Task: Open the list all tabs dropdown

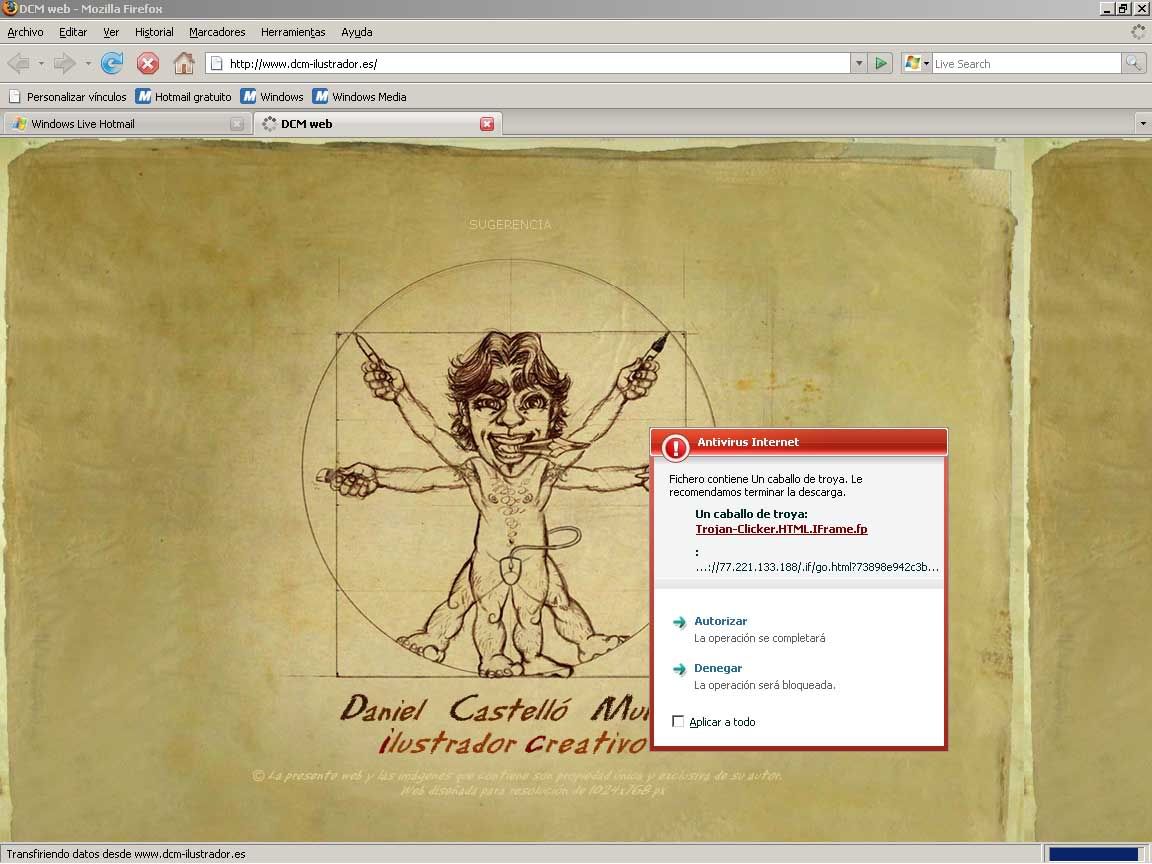Action: pyautogui.click(x=1142, y=123)
